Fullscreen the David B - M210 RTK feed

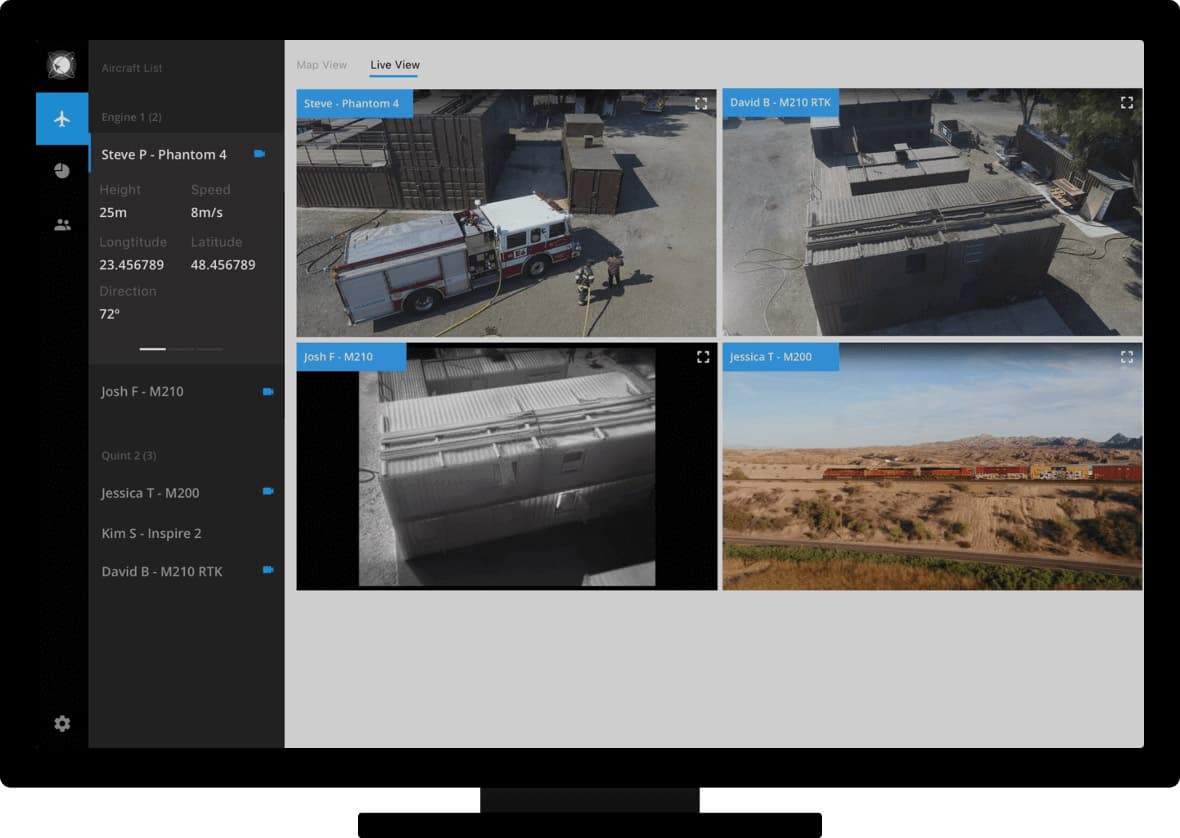[1127, 102]
